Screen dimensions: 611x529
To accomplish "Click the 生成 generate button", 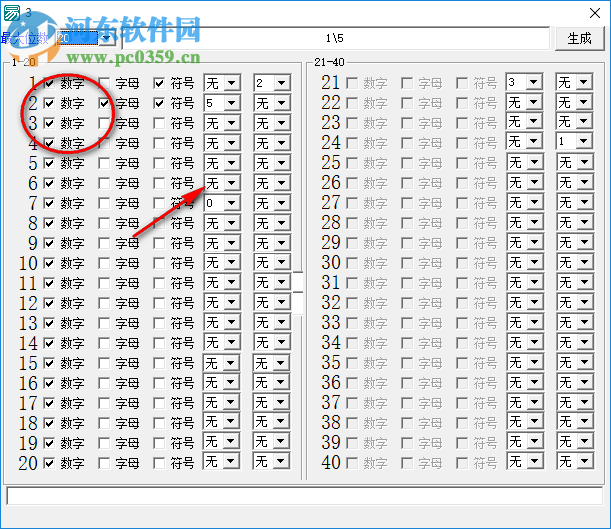I will click(x=579, y=38).
